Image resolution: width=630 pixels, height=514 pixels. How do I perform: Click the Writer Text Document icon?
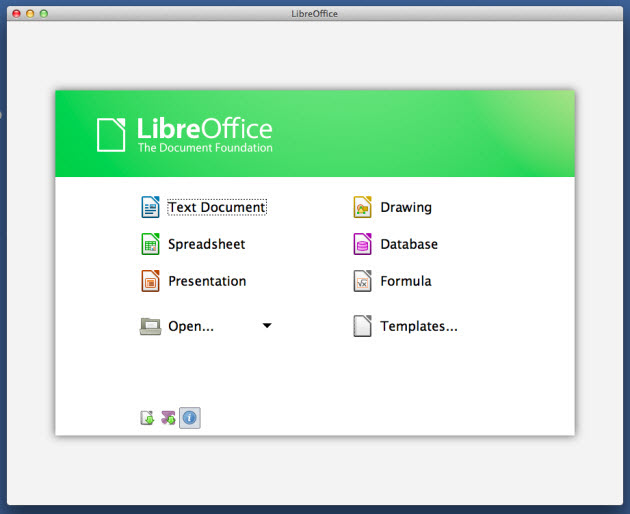tap(150, 207)
